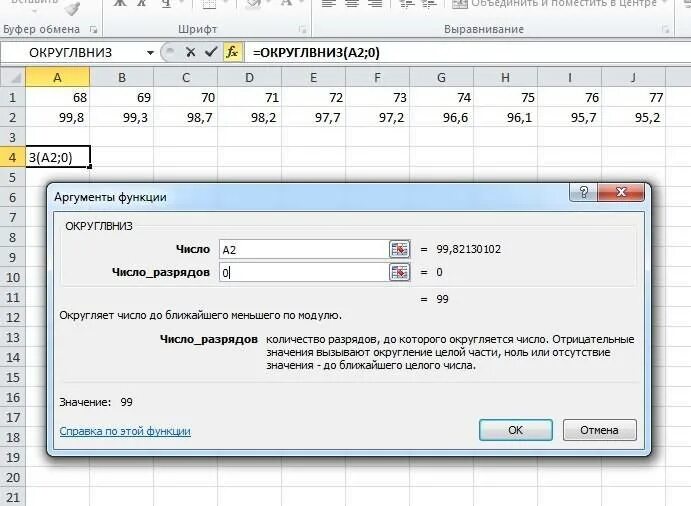Click cell A2 containing 99,8
The height and width of the screenshot is (506, 691).
(58, 118)
